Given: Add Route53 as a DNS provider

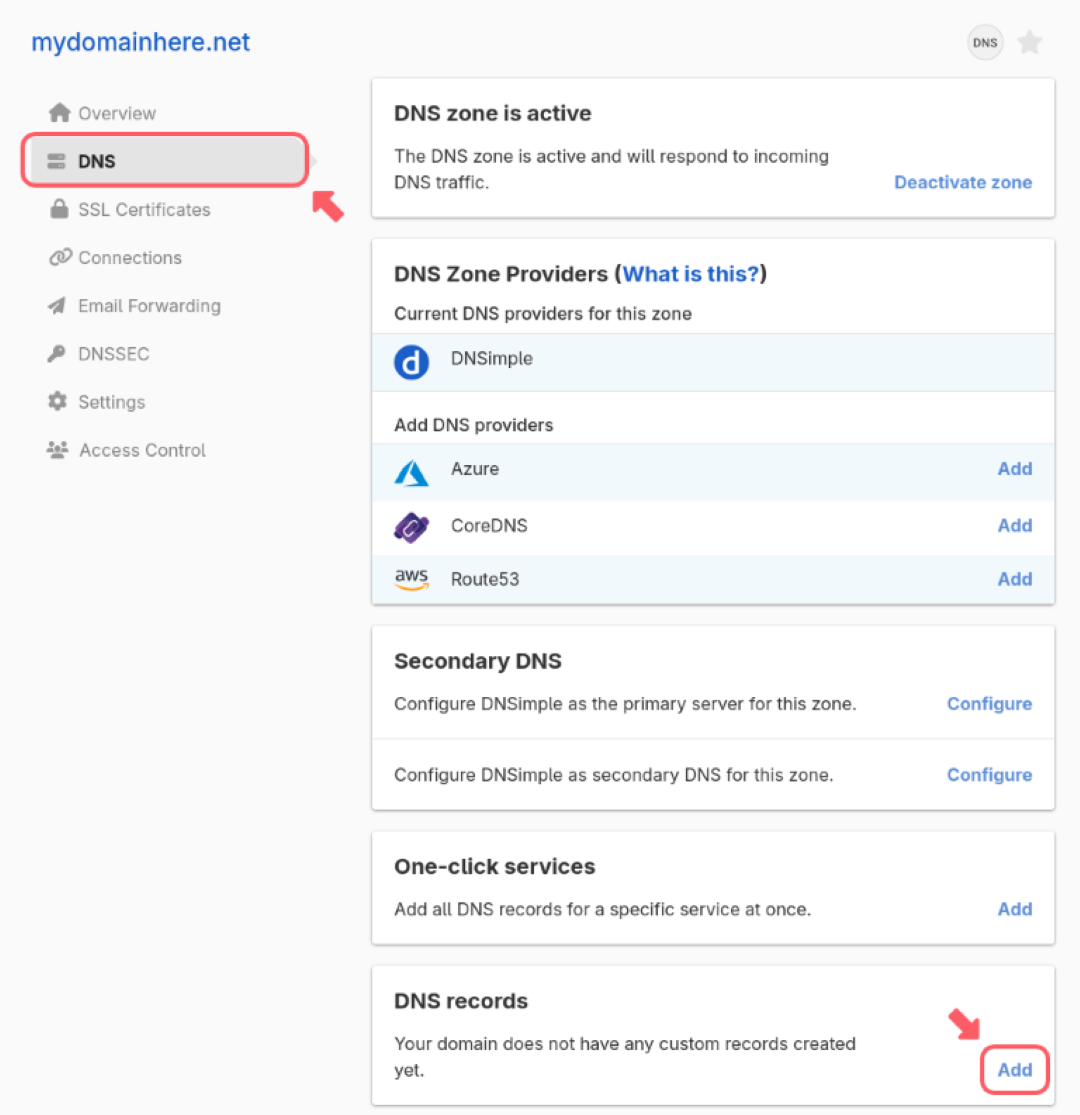Looking at the screenshot, I should [x=1015, y=578].
